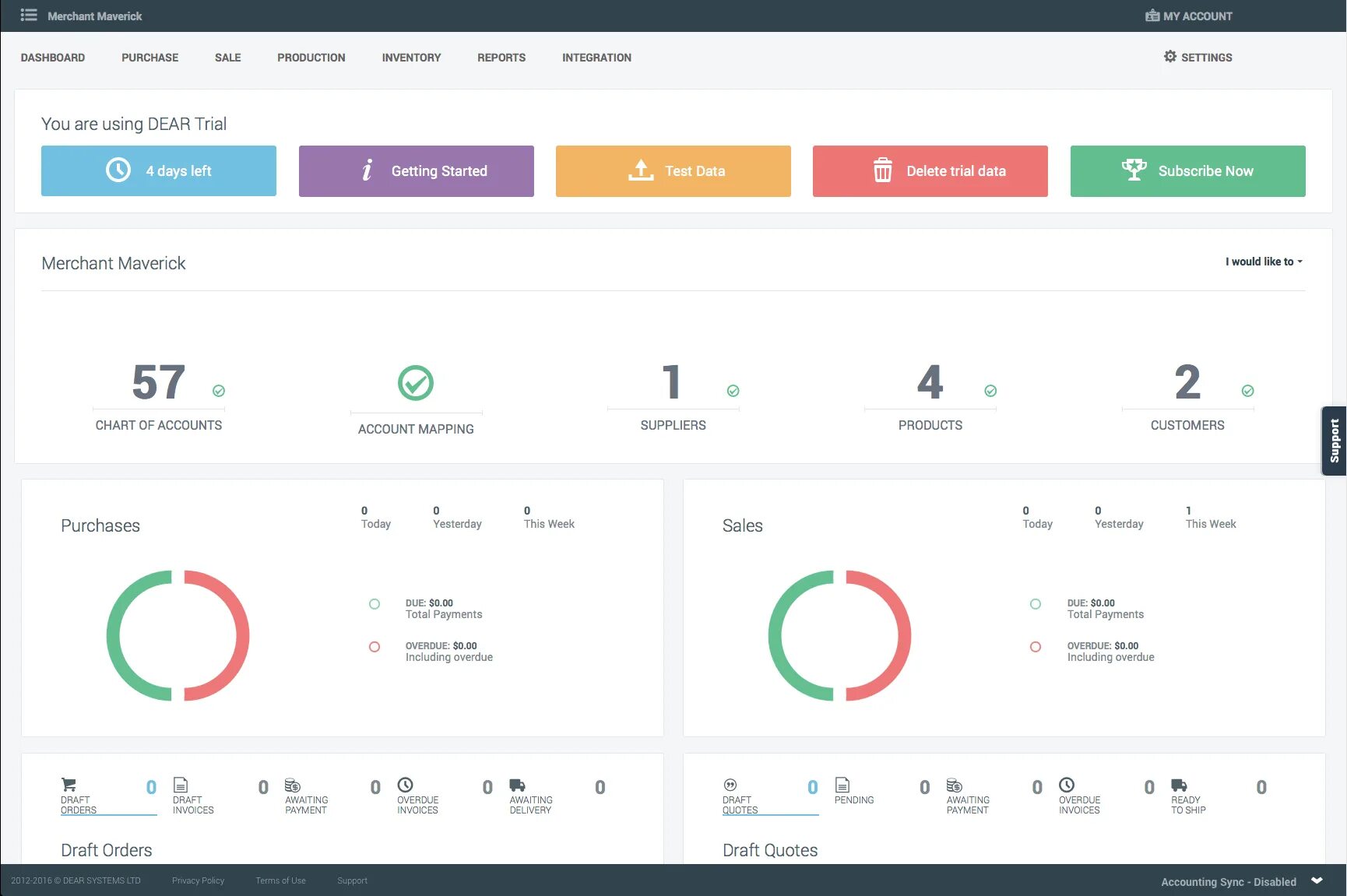Click the Draft Invoices document icon
The width and height of the screenshot is (1347, 896).
point(180,785)
